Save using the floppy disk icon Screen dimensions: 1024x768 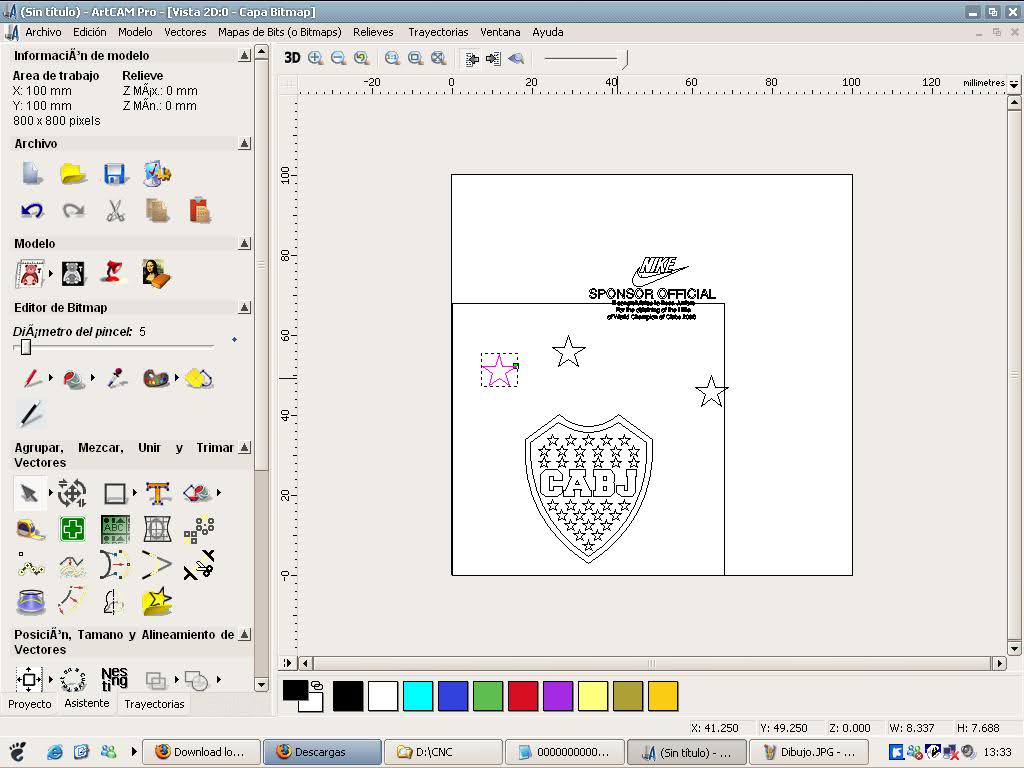(114, 174)
